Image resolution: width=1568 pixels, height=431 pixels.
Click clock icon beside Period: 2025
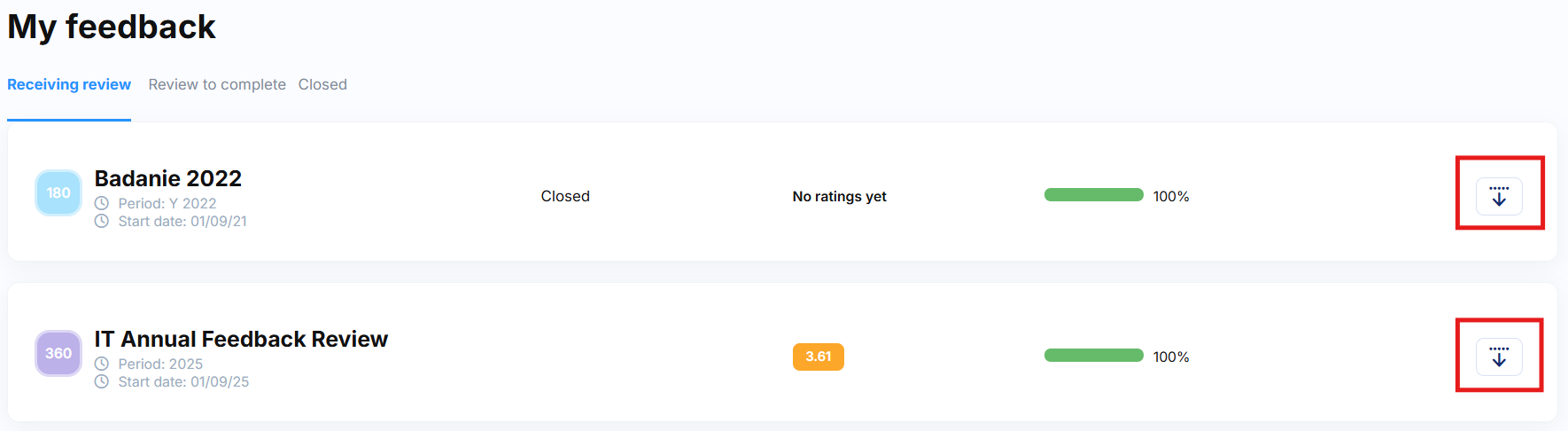pyautogui.click(x=102, y=364)
